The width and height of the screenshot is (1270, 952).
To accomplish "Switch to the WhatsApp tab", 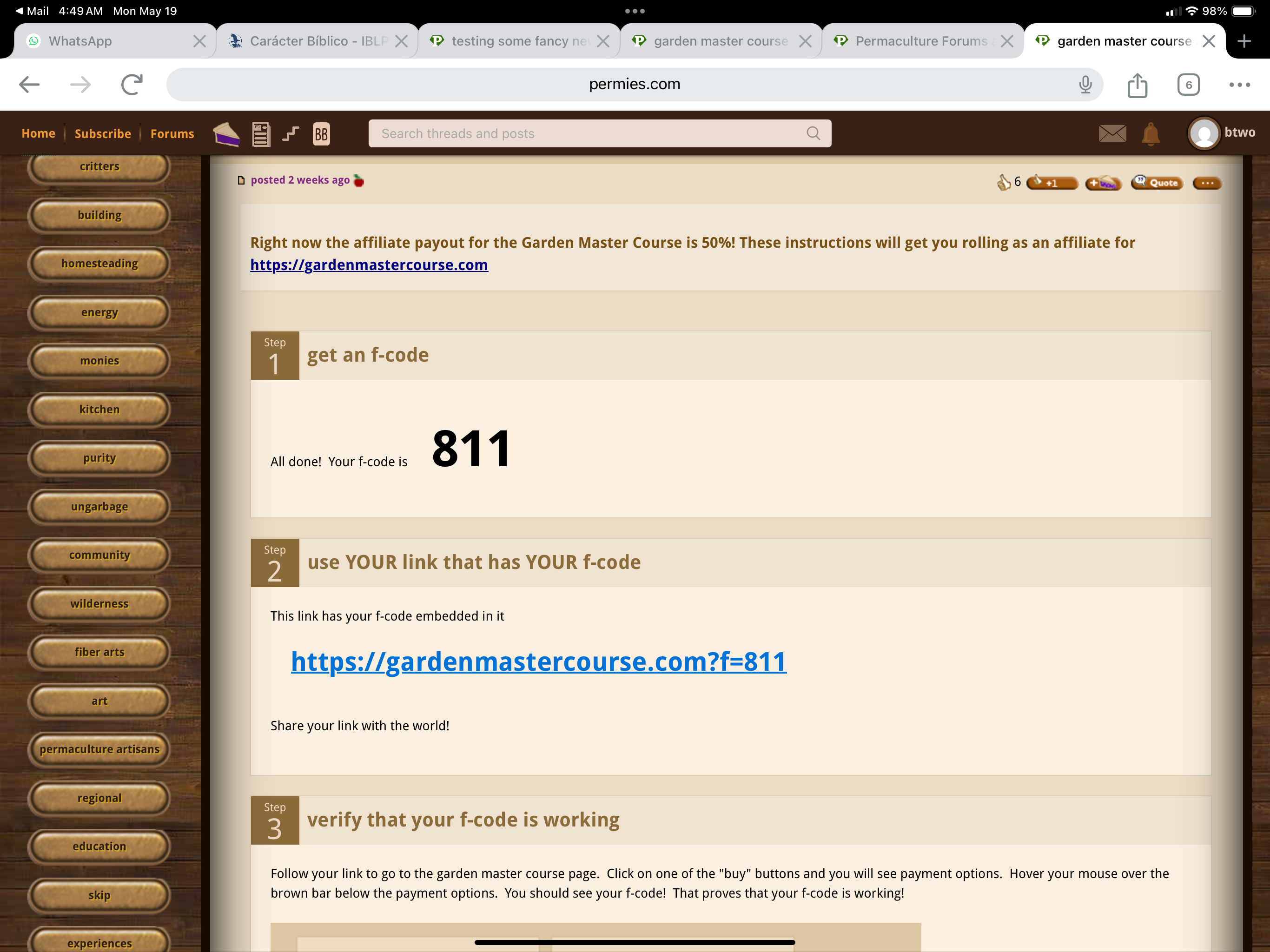I will pos(109,41).
